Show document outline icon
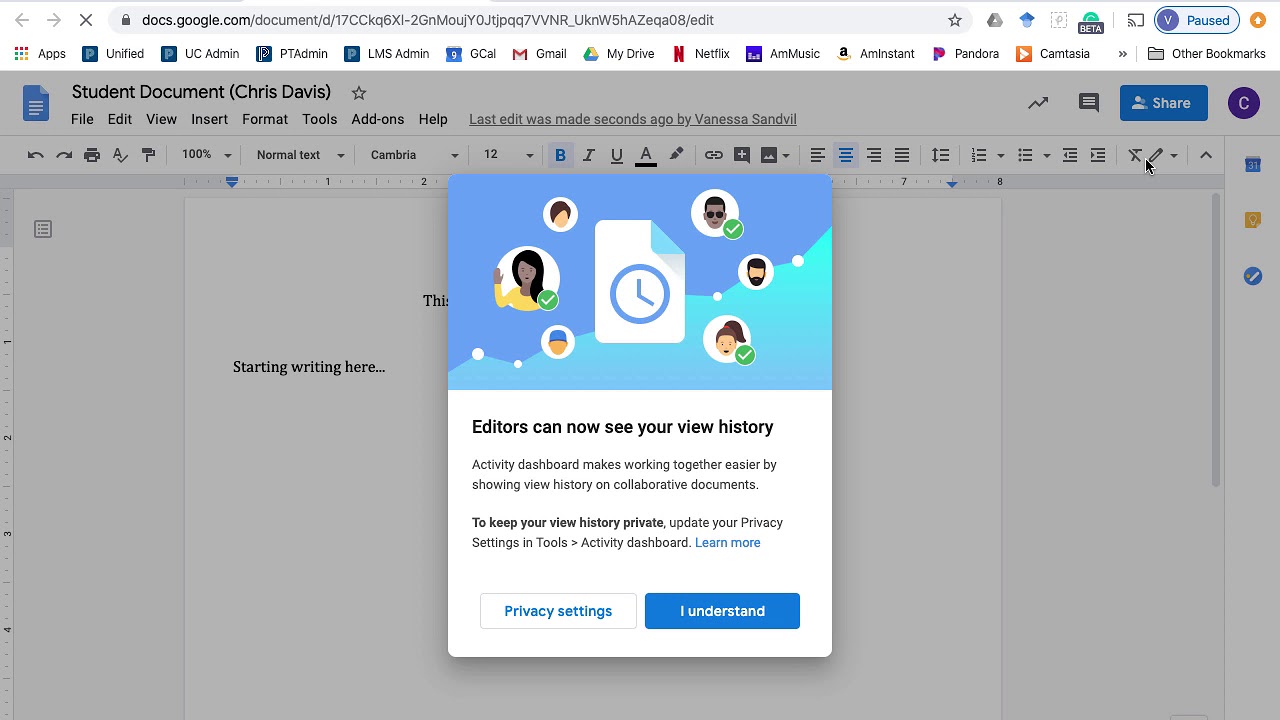Screen dimensions: 1280x720 [43, 229]
